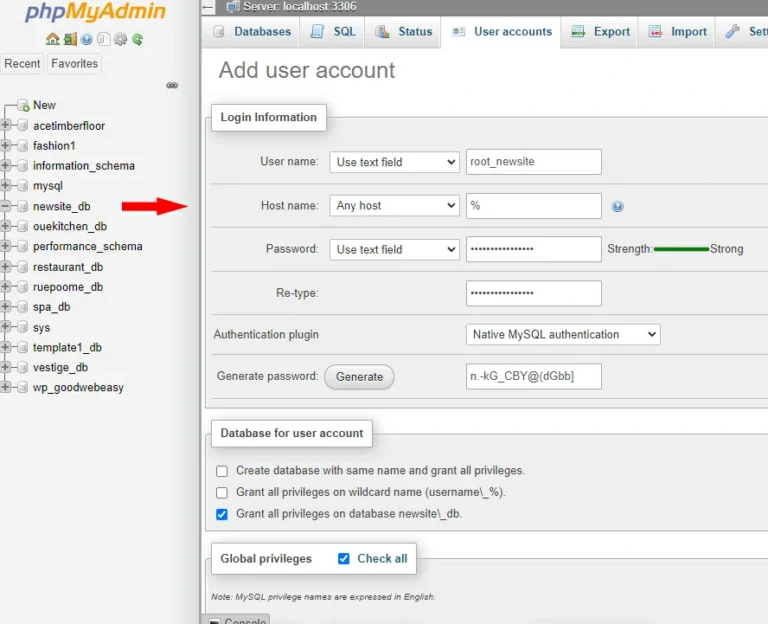Click database icon beside mysql
Viewport: 768px width, 624px height.
[x=23, y=186]
